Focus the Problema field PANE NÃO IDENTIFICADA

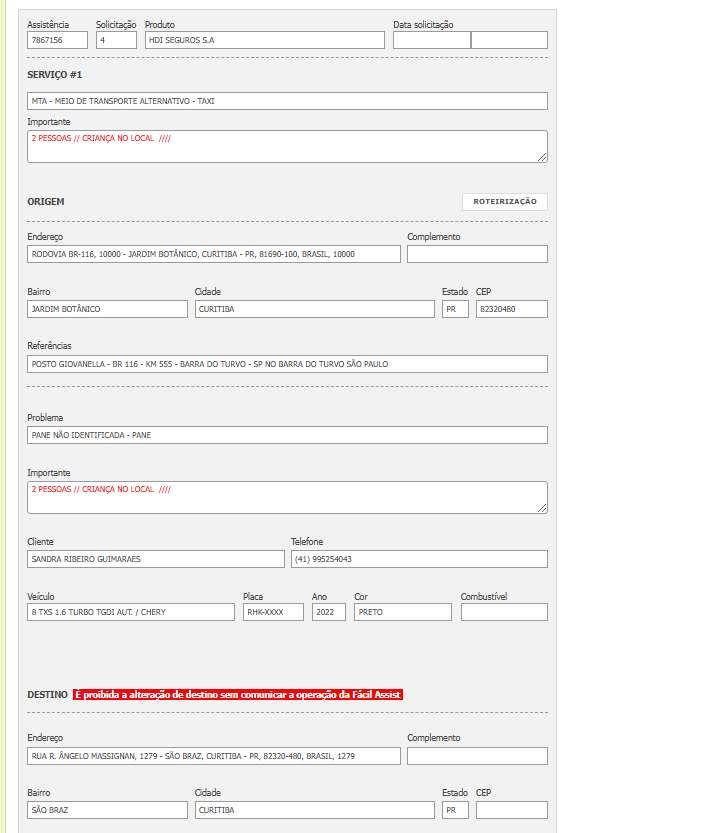coord(287,435)
